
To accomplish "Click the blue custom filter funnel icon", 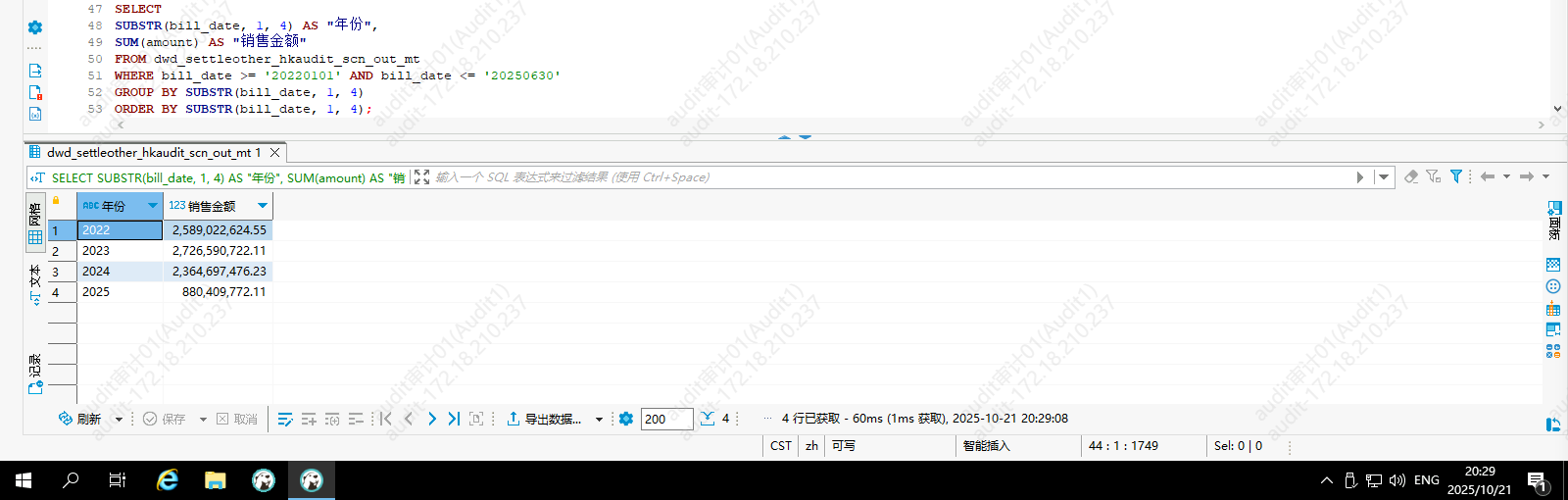I will [1456, 176].
